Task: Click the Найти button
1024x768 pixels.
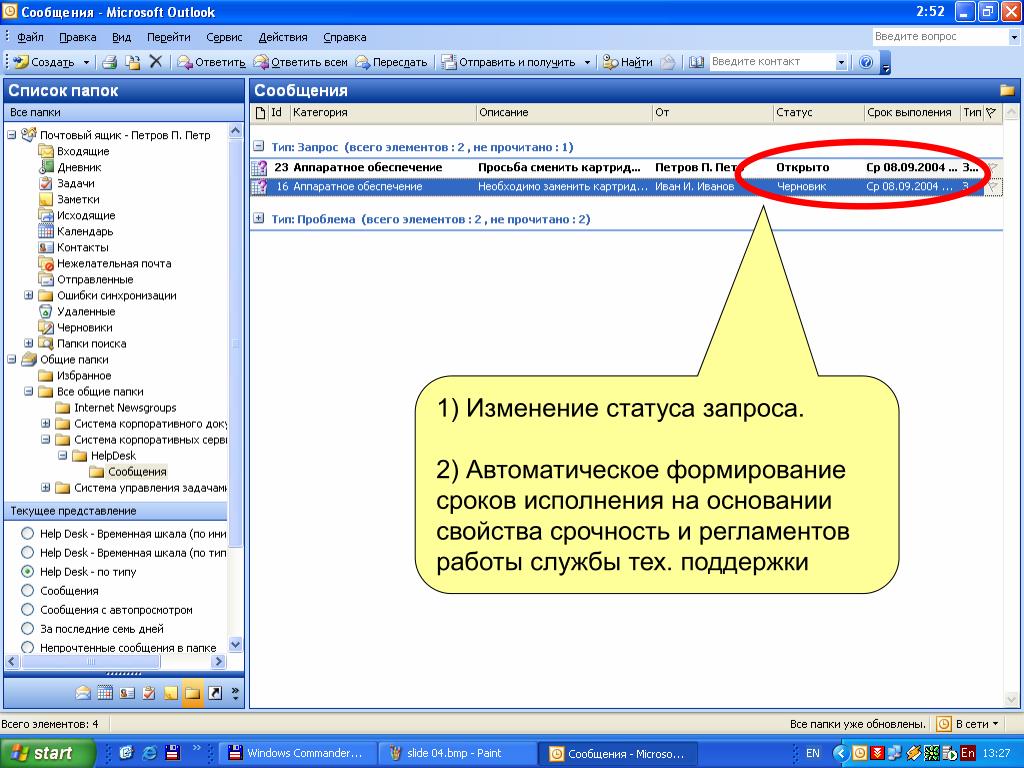Action: 628,62
